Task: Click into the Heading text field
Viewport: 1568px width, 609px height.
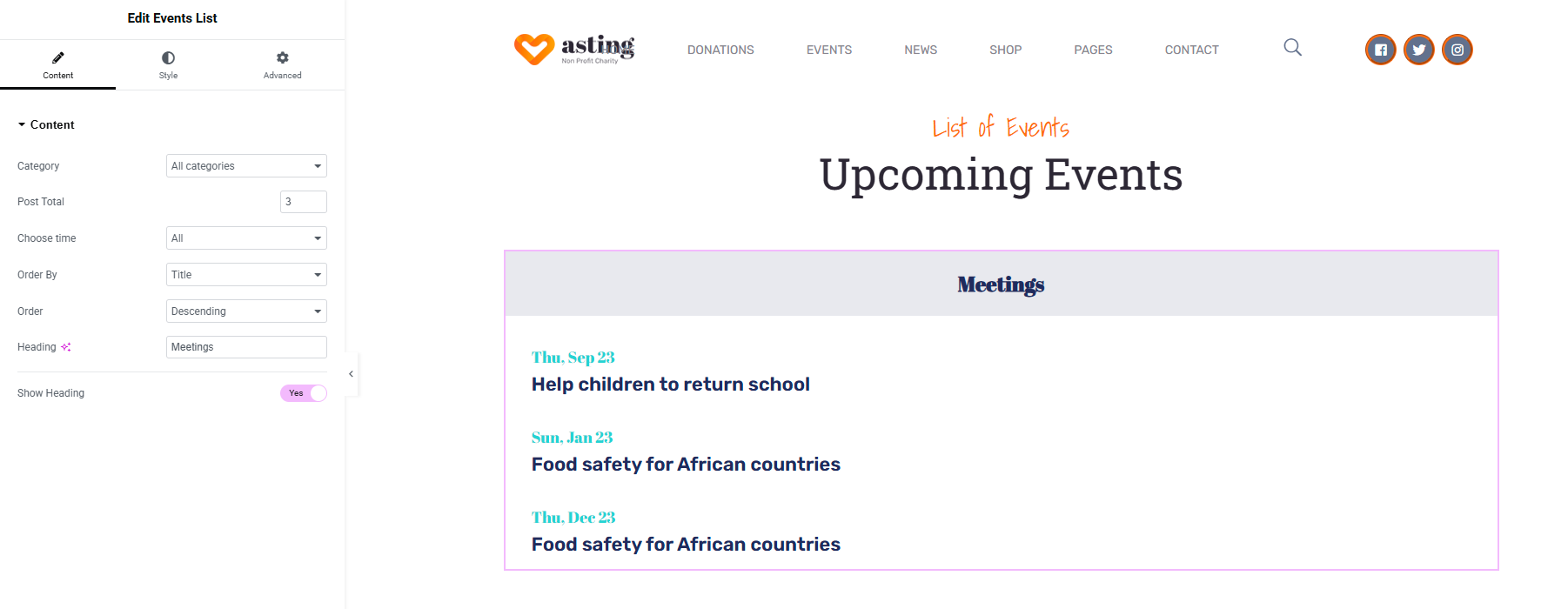Action: tap(246, 347)
